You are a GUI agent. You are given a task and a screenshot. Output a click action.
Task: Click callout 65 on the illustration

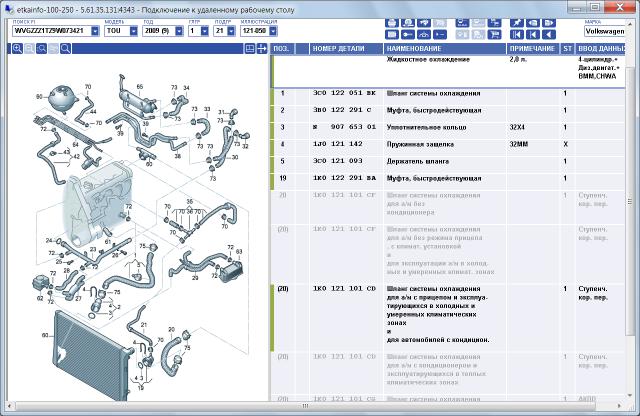[140, 87]
